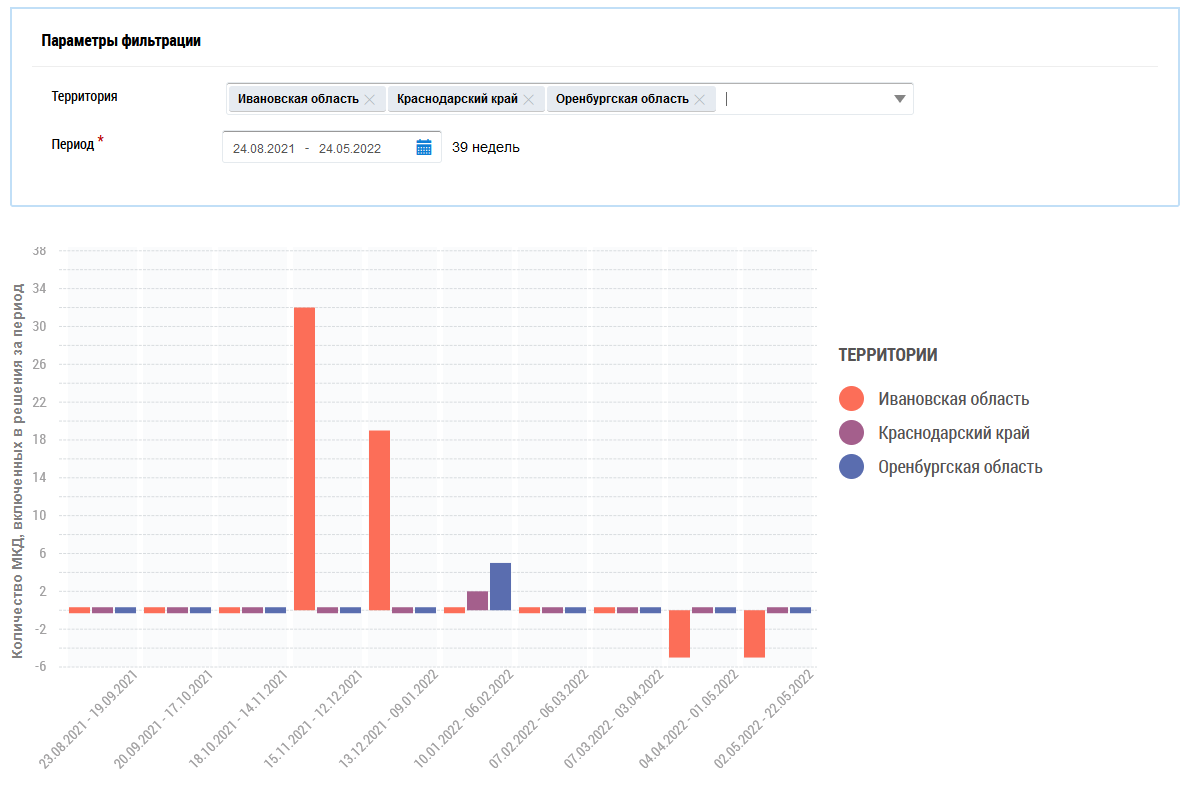Remove the Краснодарский край tag
This screenshot has height=786, width=1189.
point(529,99)
